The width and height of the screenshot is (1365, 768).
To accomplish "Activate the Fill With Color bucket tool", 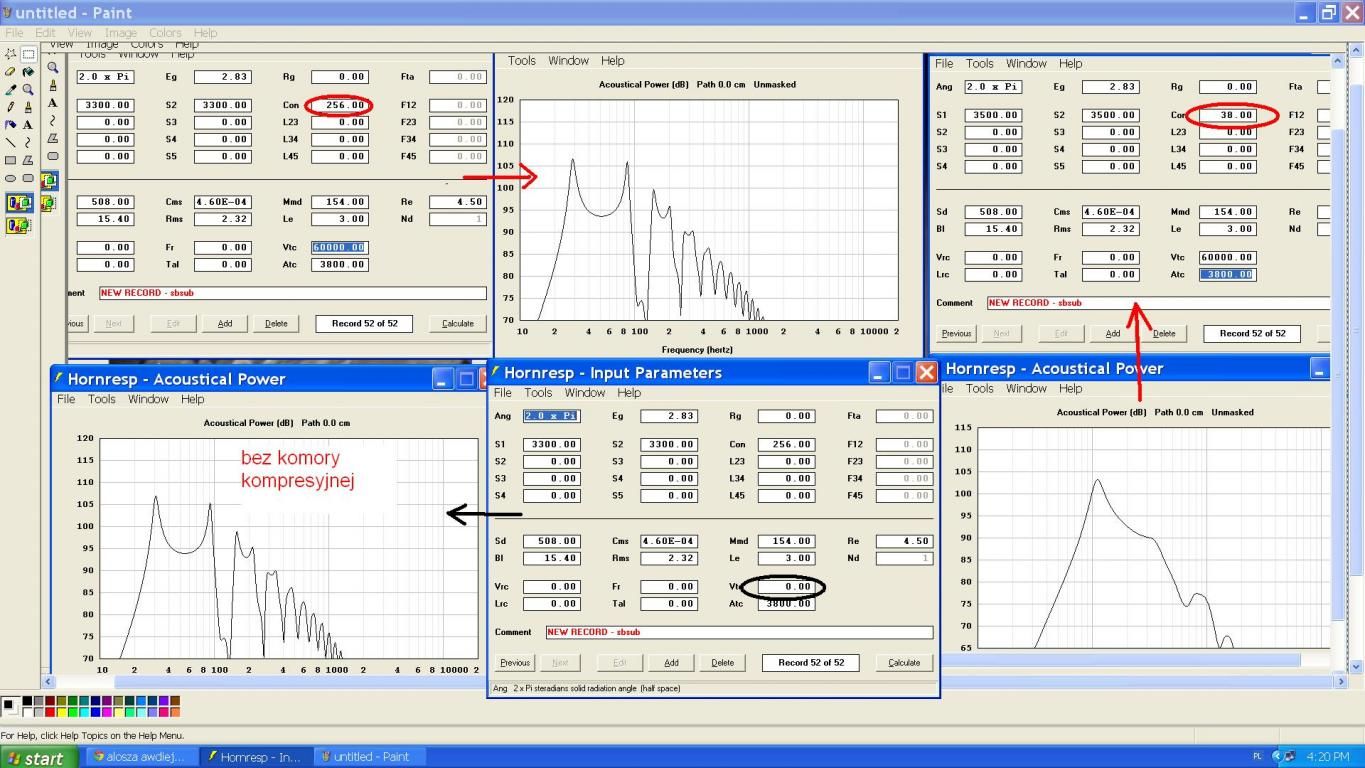I will pos(28,72).
